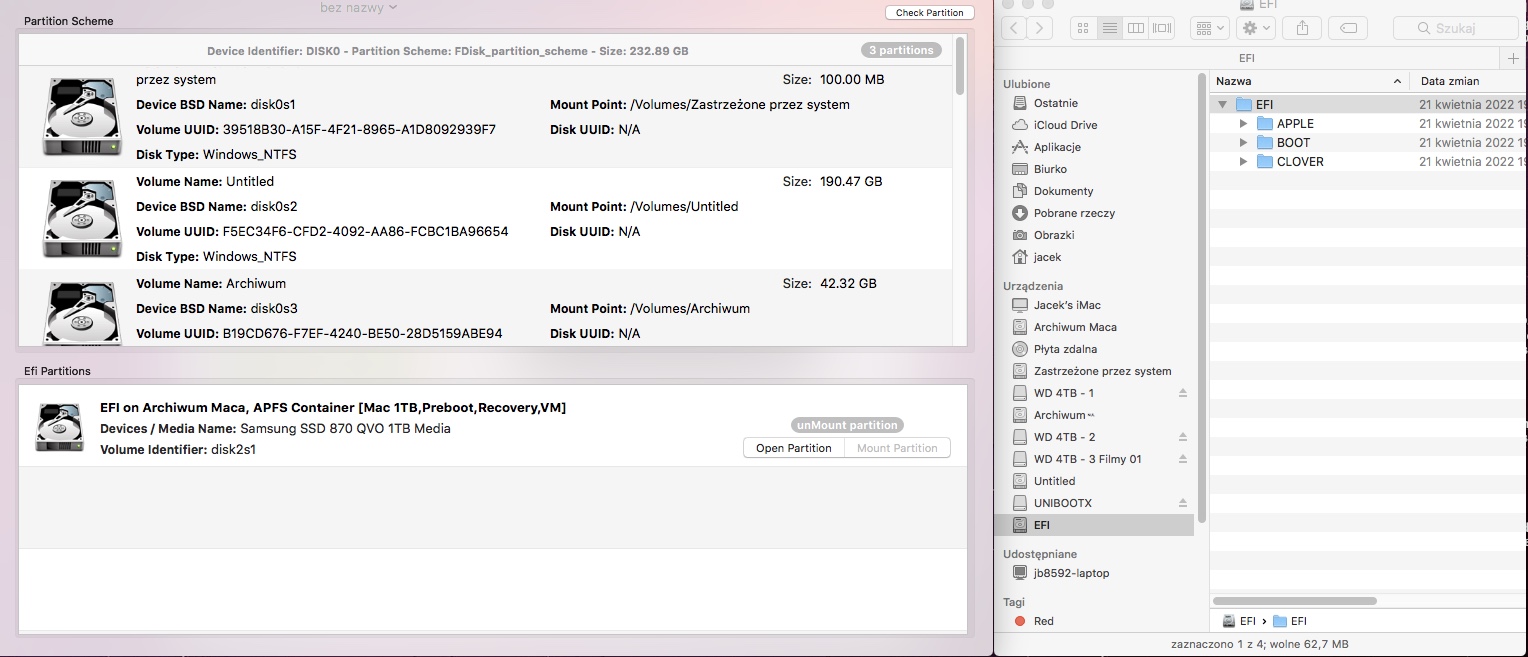Expand the CLOVER folder disclosure triangle
The width and height of the screenshot is (1528, 657).
[1243, 162]
